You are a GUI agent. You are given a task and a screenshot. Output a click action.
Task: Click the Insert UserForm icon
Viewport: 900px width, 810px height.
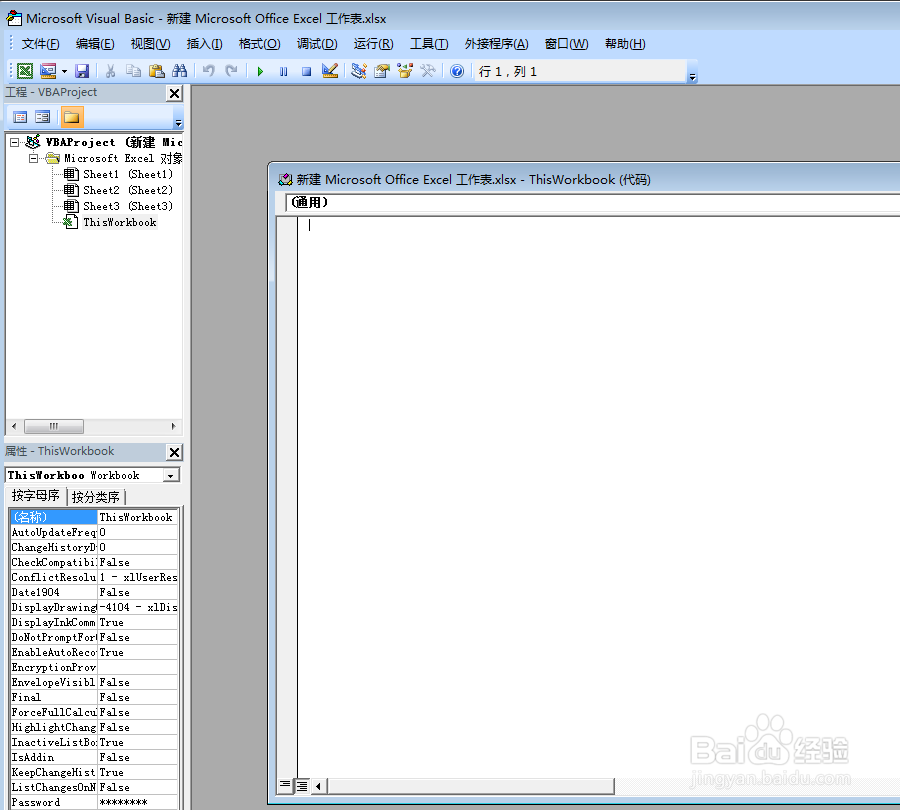pyautogui.click(x=48, y=71)
